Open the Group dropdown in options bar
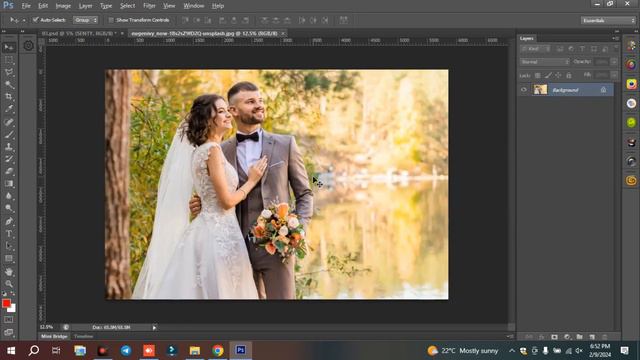 pyautogui.click(x=86, y=20)
